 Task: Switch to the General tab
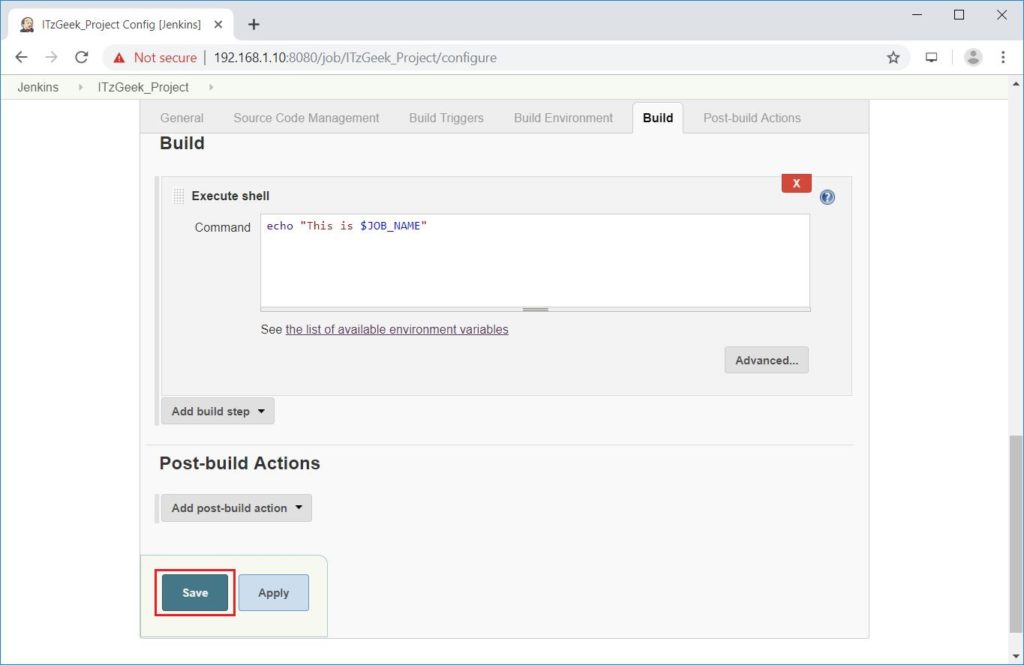(182, 118)
